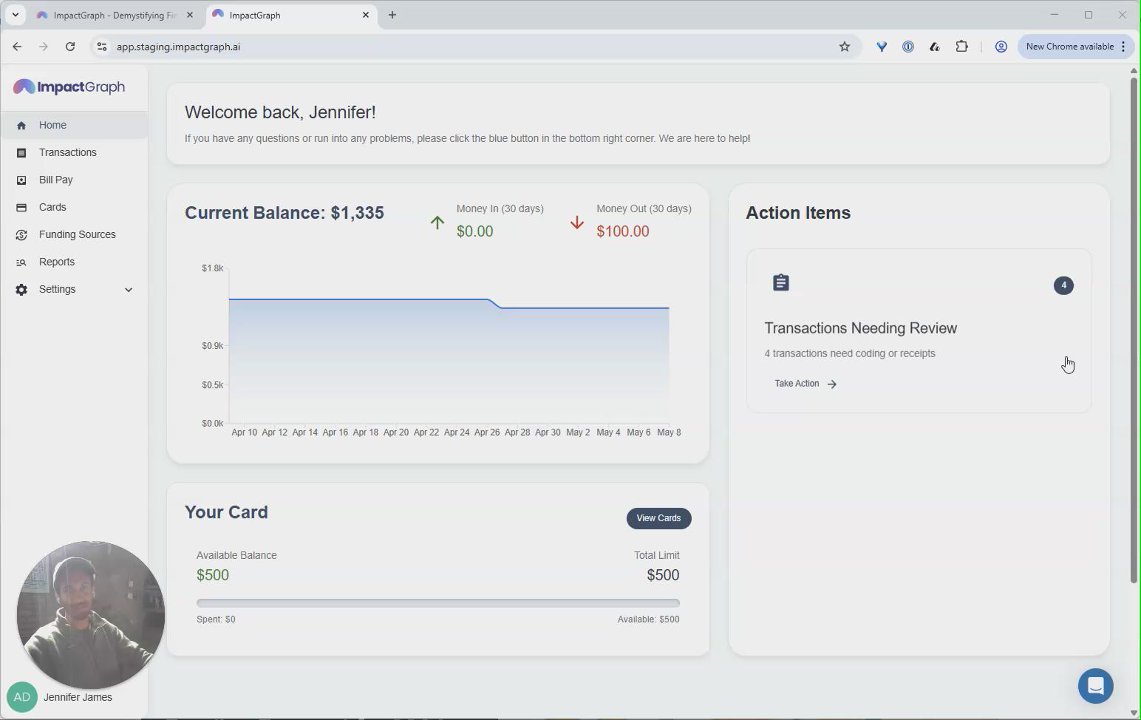Viewport: 1141px width, 720px height.
Task: Open a new browser tab
Action: 392,15
